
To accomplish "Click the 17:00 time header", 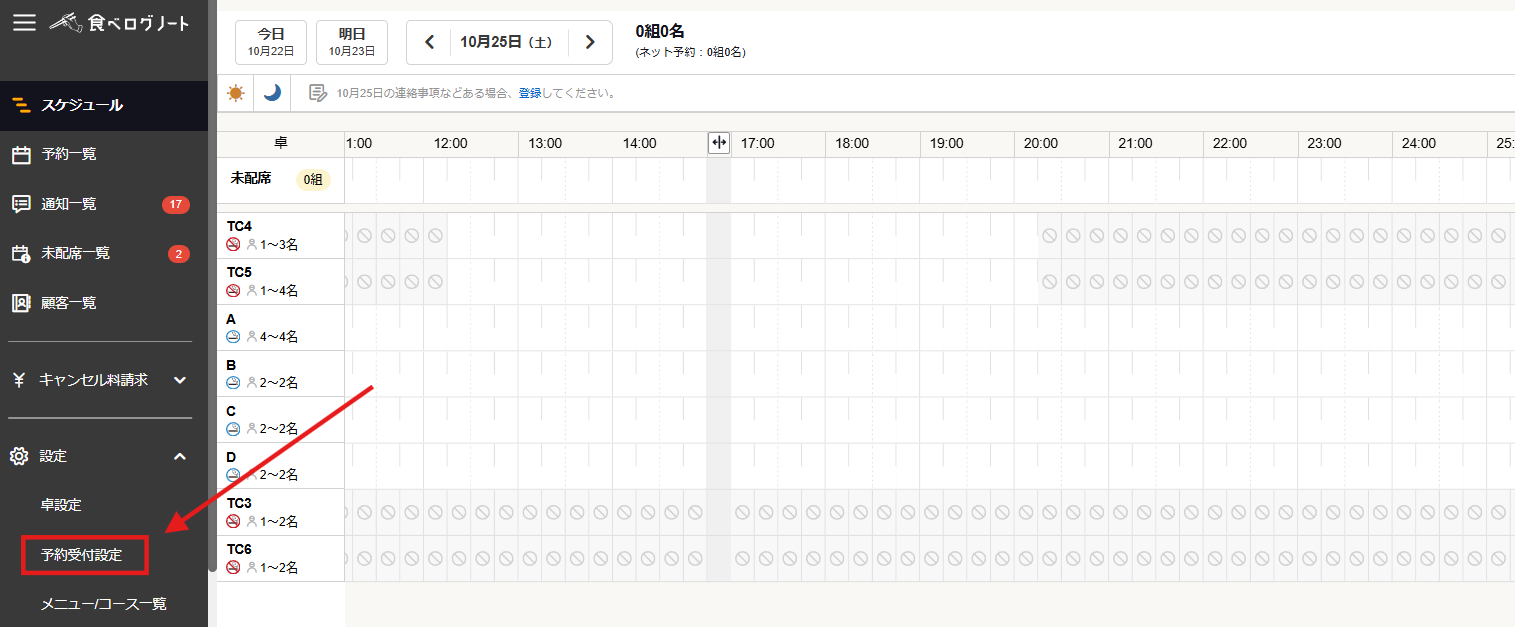I will (x=758, y=143).
